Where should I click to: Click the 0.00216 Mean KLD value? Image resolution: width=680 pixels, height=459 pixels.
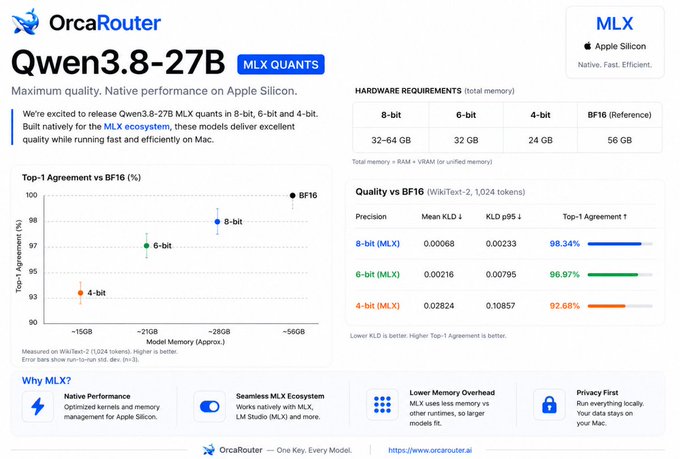439,275
